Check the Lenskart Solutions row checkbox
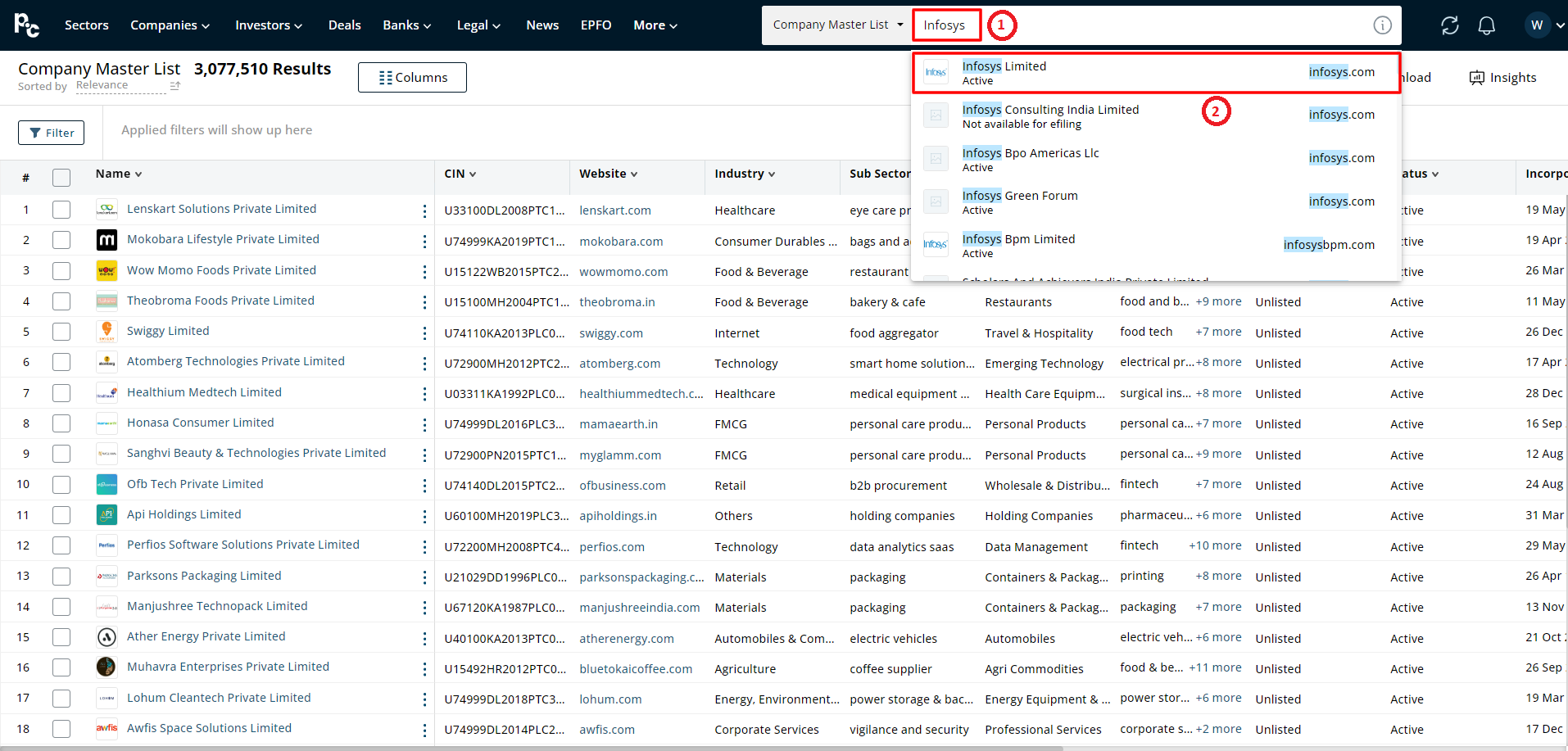Image resolution: width=1568 pixels, height=751 pixels. point(61,210)
